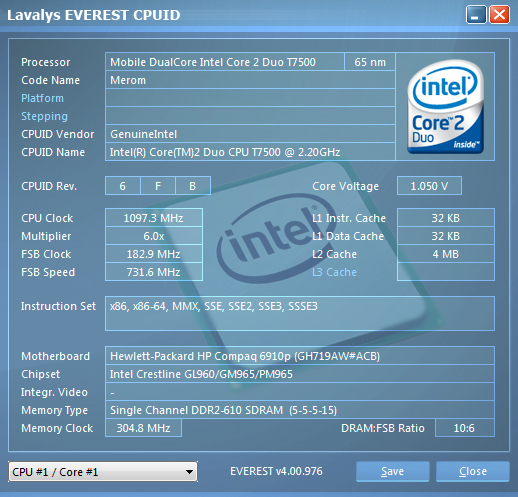This screenshot has width=518, height=497.
Task: Click the empty Stepping value field
Action: click(x=250, y=116)
